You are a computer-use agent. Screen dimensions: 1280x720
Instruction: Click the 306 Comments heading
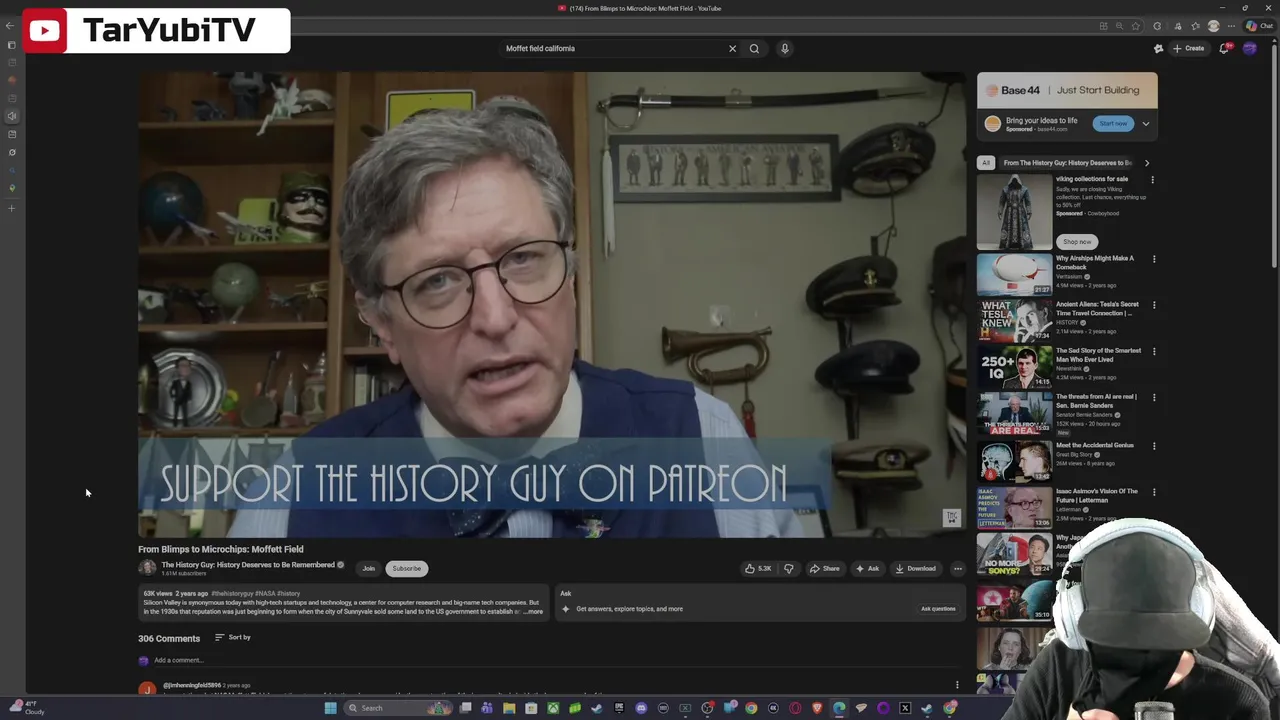pos(169,638)
